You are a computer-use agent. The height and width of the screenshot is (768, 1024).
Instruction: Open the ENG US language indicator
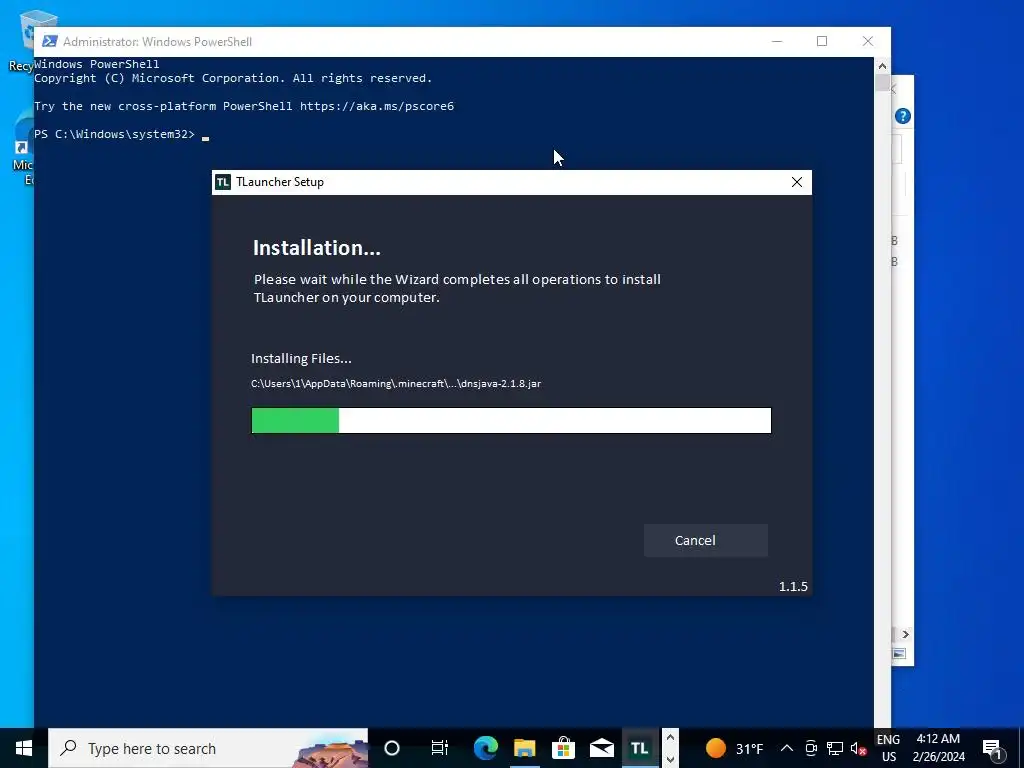click(x=888, y=748)
